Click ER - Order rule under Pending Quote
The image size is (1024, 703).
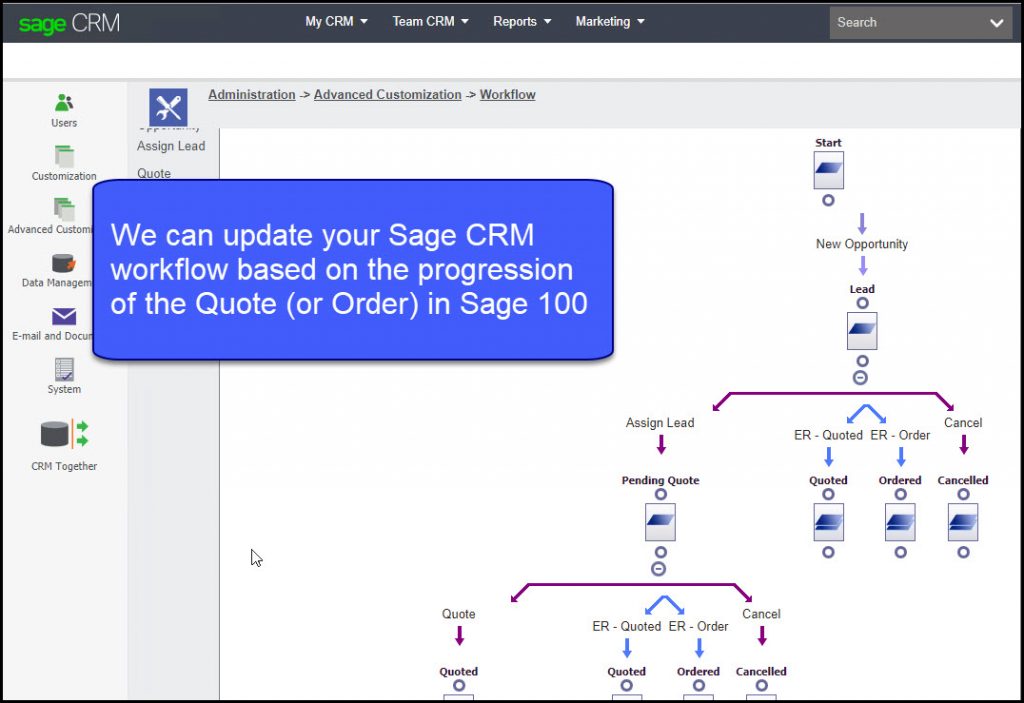pyautogui.click(x=698, y=627)
